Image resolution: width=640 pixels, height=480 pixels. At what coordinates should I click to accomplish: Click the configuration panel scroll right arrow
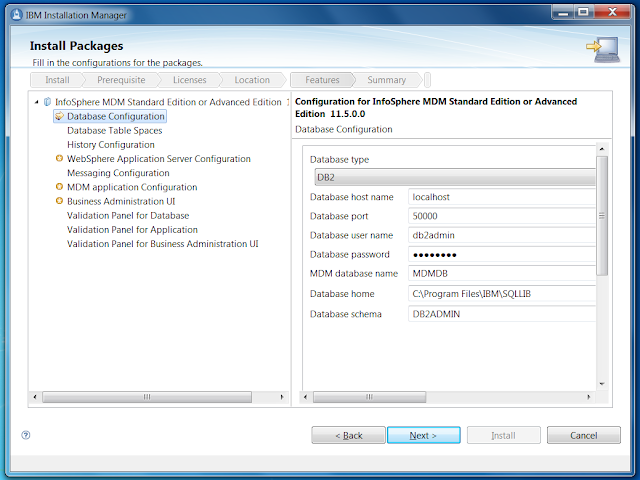(x=588, y=397)
